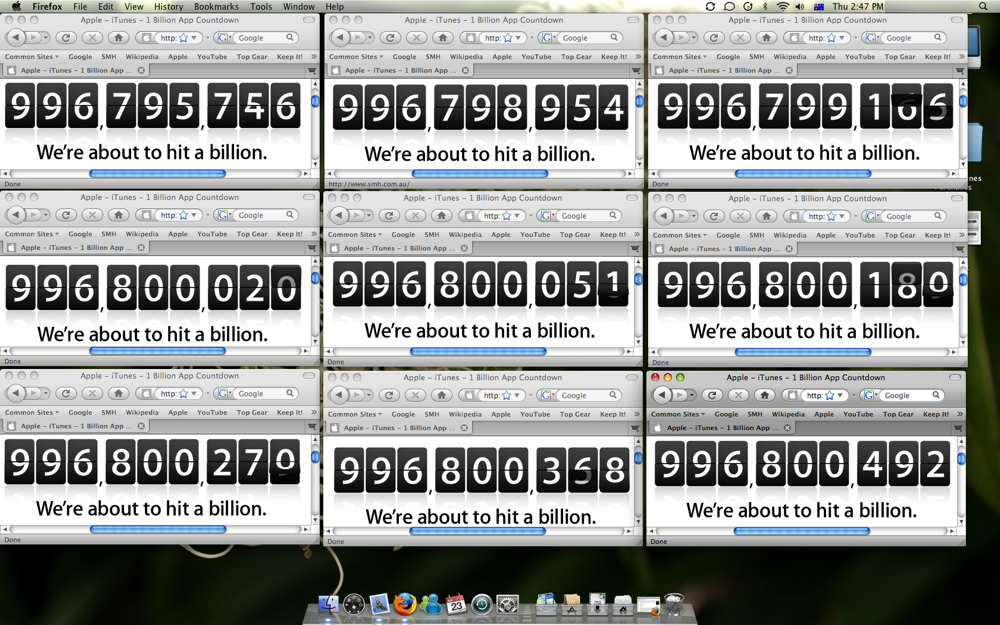Show more bookmarks chevron in 996,800,020 window
Viewport: 1000px width, 625px height.
pyautogui.click(x=312, y=234)
